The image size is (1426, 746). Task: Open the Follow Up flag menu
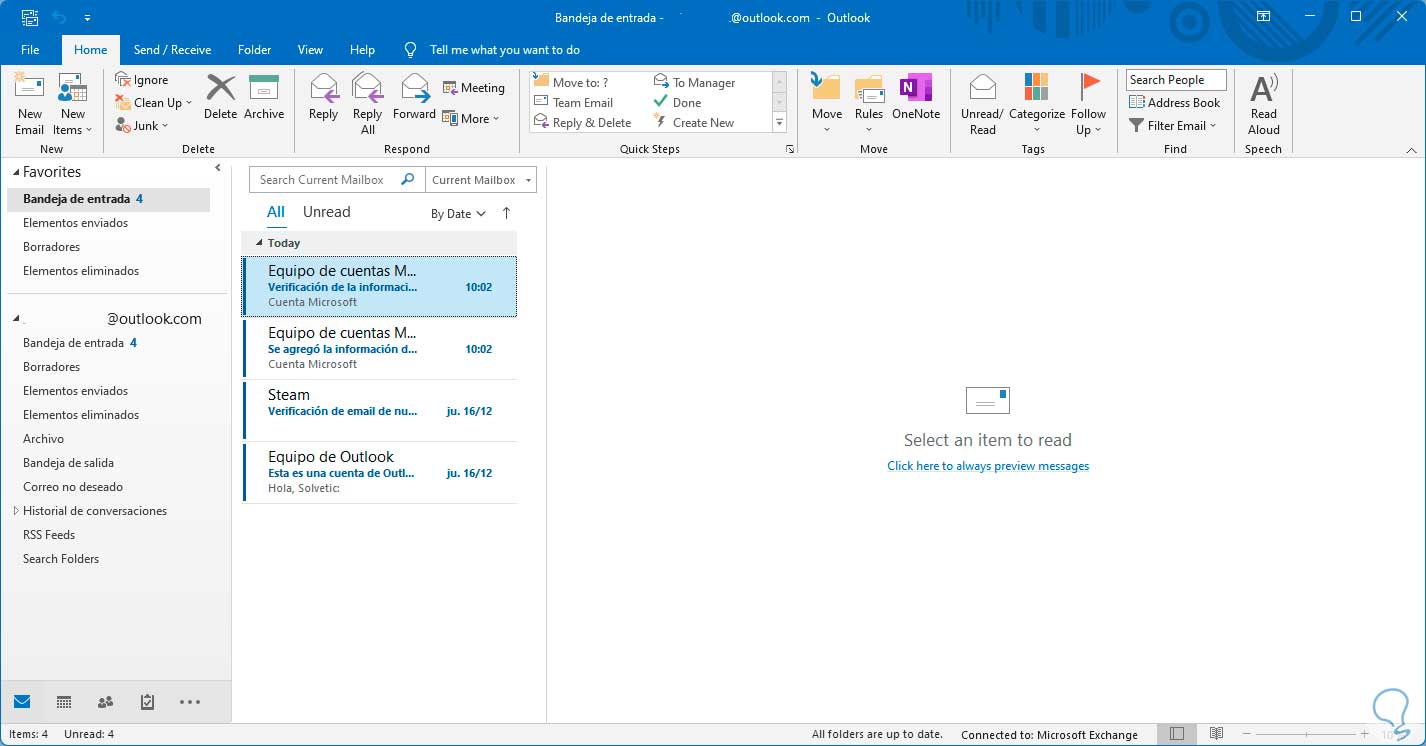(1089, 104)
